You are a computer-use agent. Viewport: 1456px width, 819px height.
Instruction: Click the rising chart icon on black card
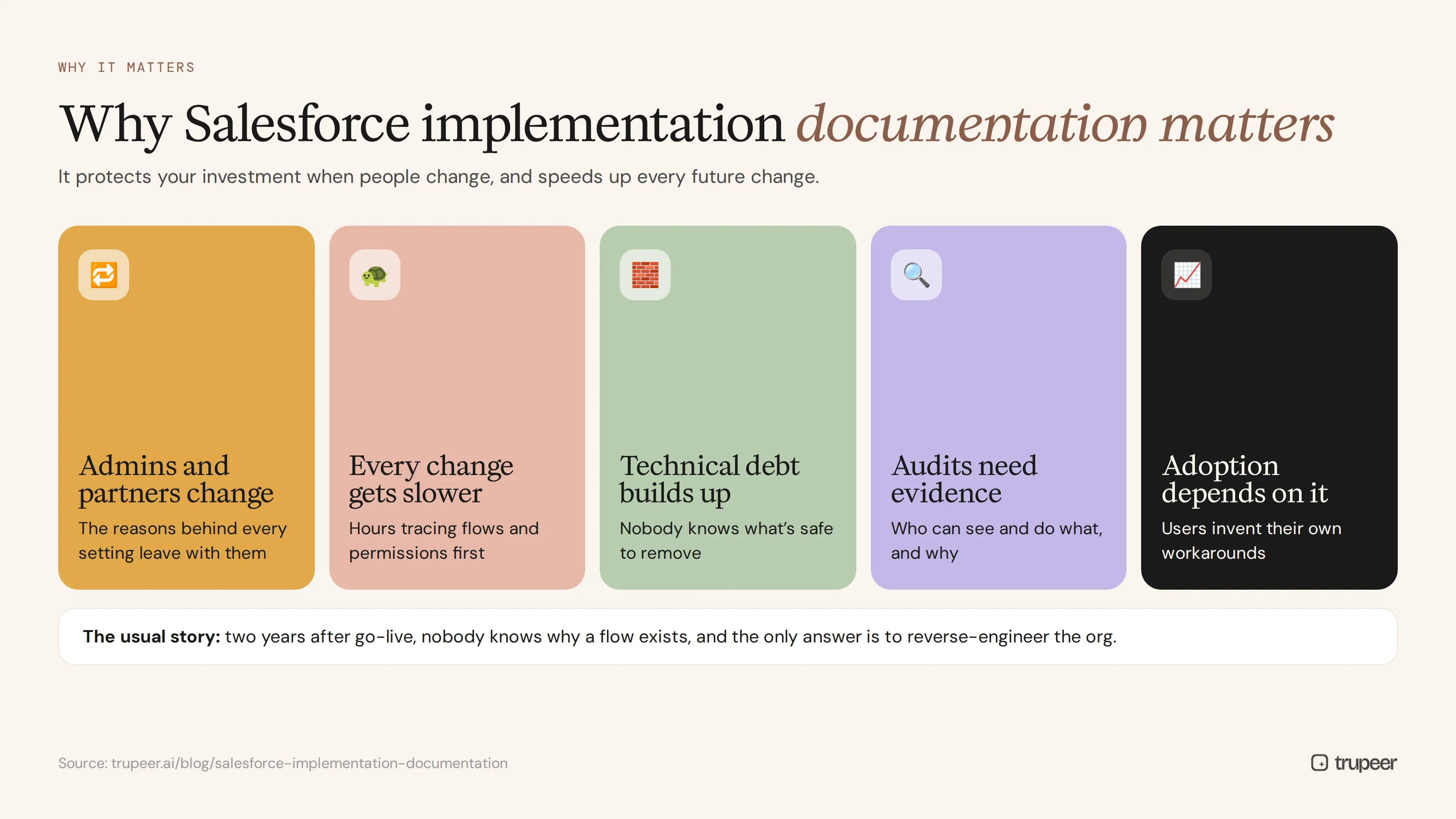tap(1186, 275)
